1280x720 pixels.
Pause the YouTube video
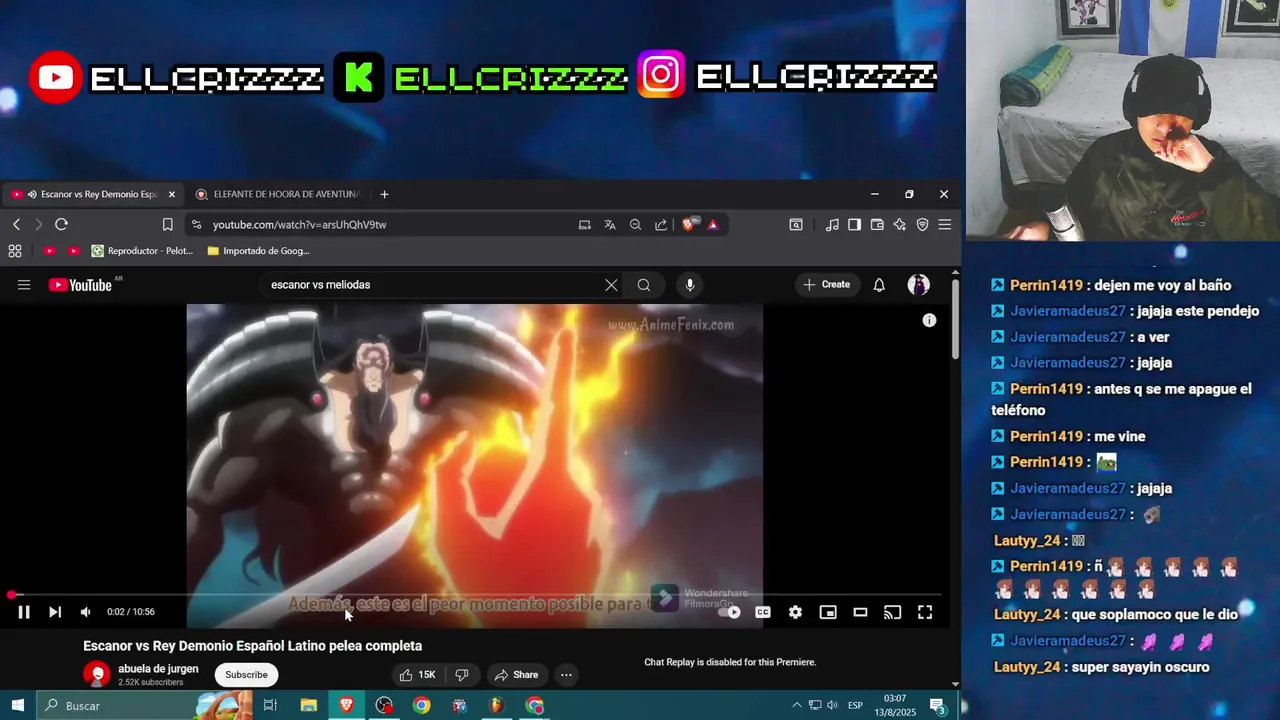24,612
